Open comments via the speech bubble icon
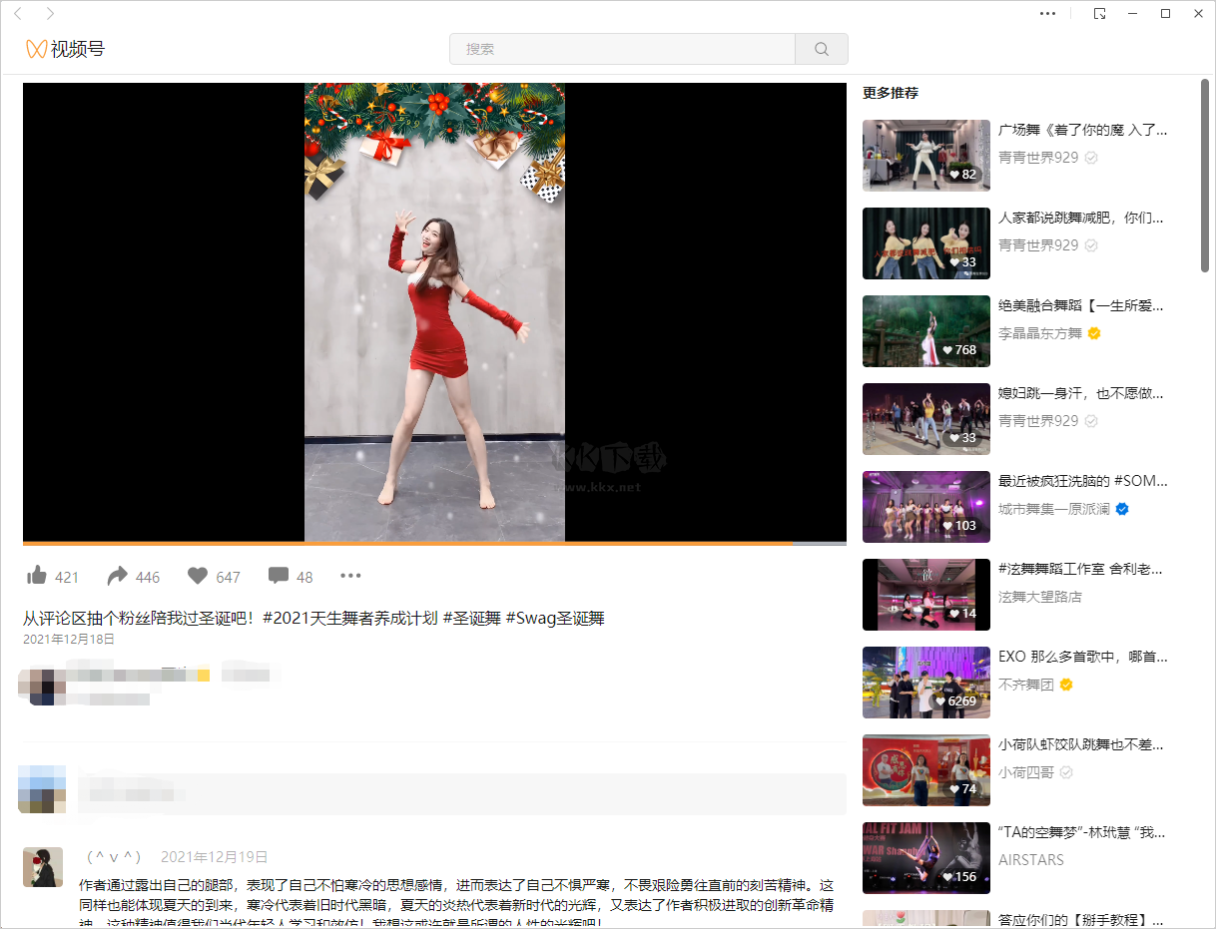1216x929 pixels. (x=277, y=575)
